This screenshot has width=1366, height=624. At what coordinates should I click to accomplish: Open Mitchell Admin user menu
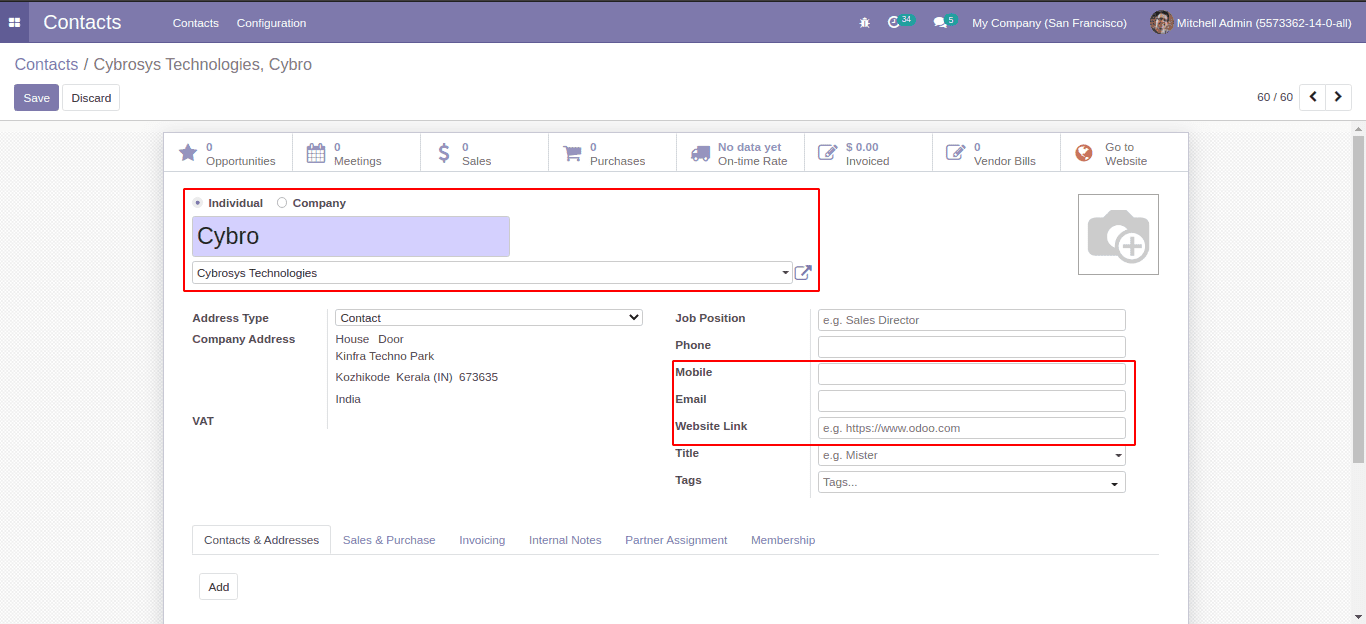(x=1251, y=22)
